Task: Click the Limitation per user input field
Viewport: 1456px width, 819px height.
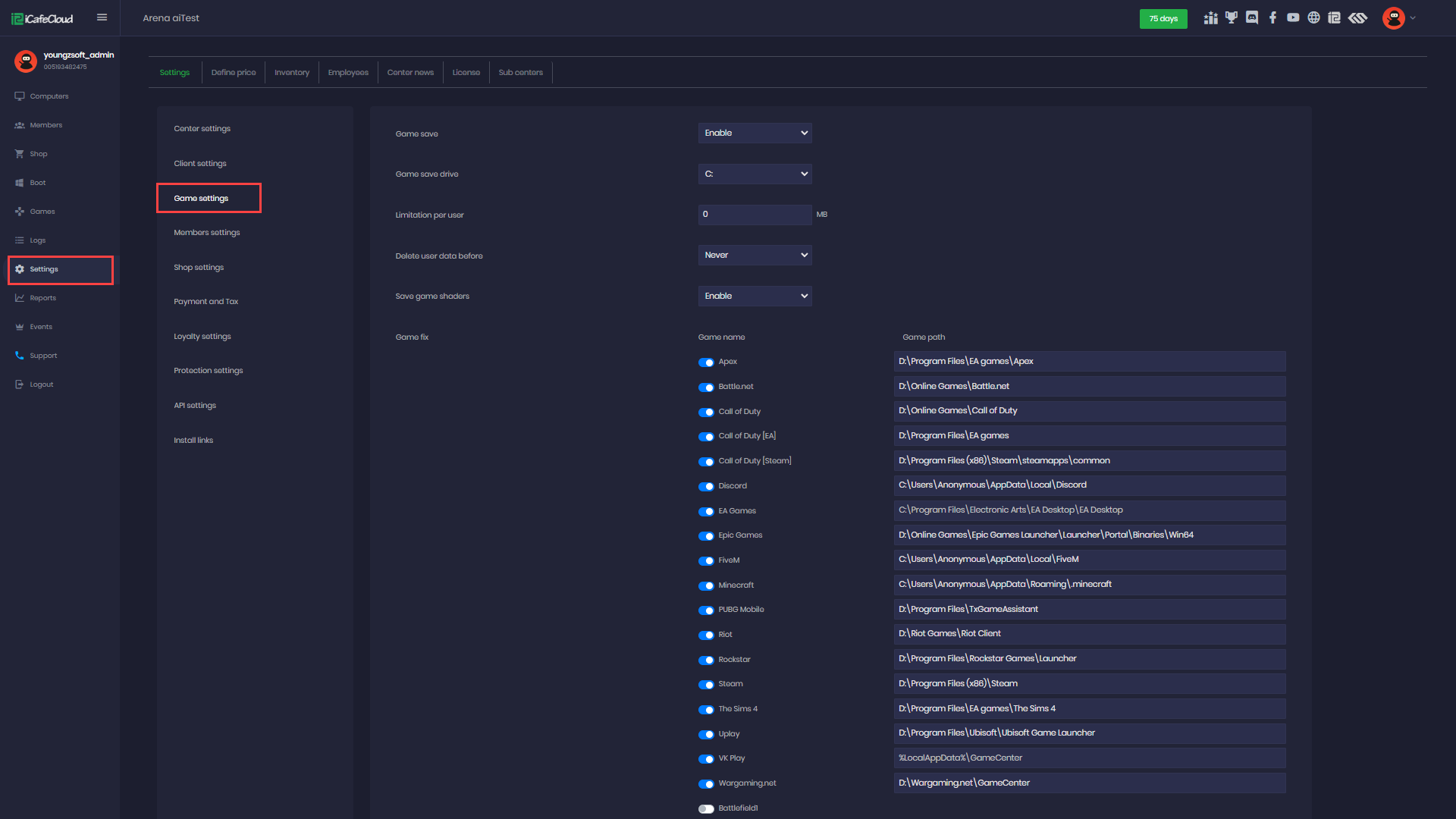Action: [755, 215]
